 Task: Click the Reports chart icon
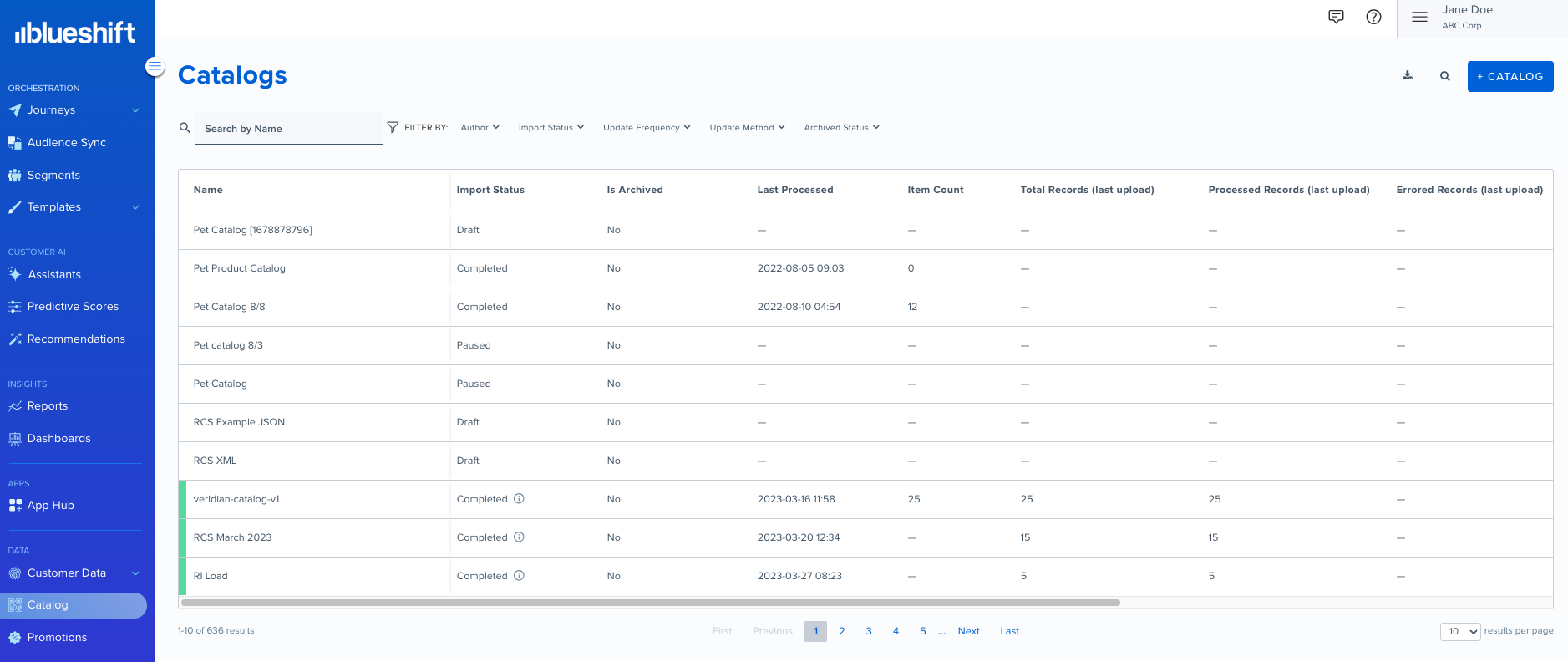tap(15, 406)
